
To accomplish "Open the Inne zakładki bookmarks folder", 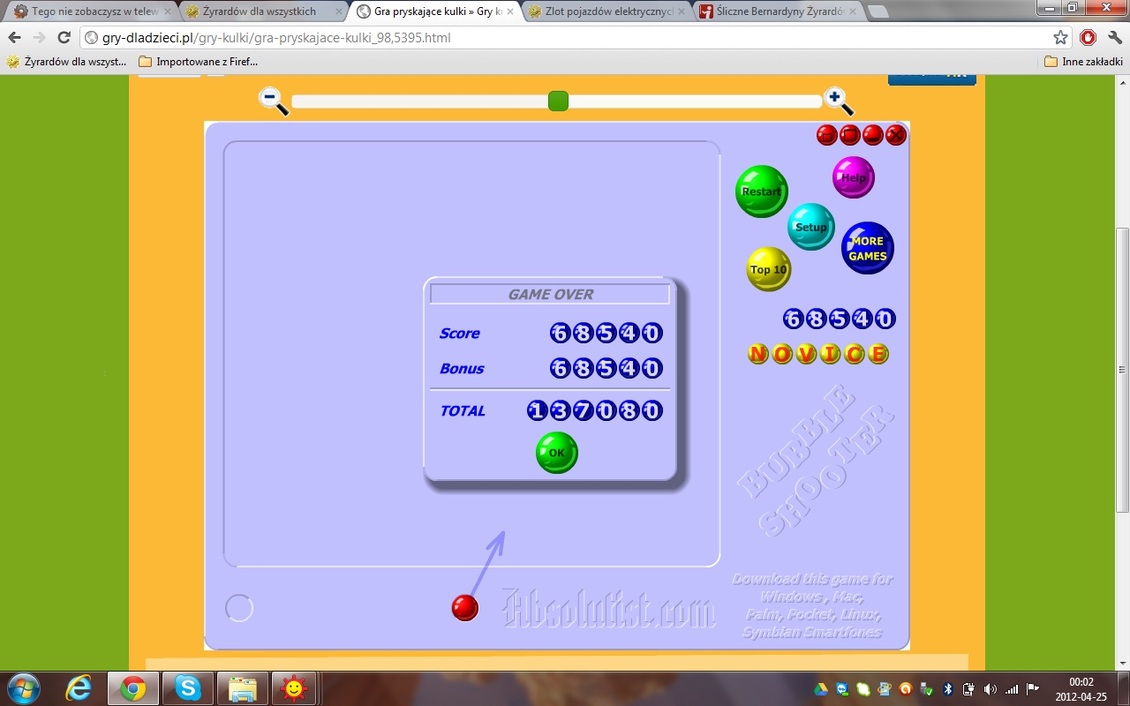I will 1083,62.
